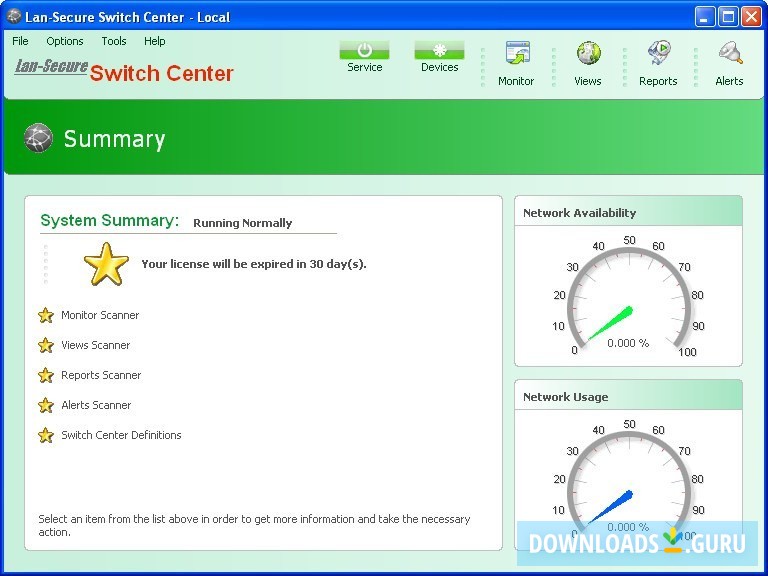Select the Reports Scanner item
Viewport: 768px width, 576px height.
pyautogui.click(x=101, y=375)
